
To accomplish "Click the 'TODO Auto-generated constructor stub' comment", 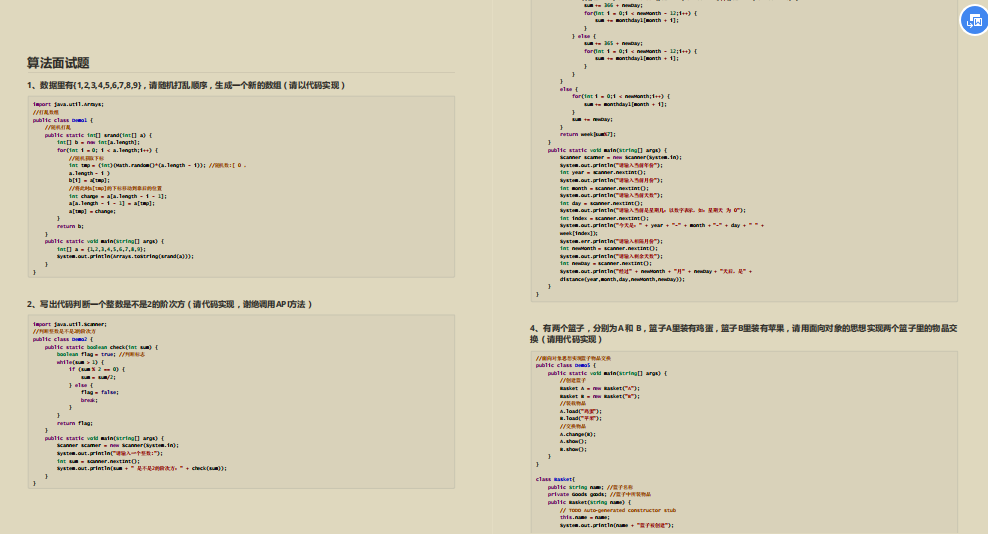I will tap(618, 510).
